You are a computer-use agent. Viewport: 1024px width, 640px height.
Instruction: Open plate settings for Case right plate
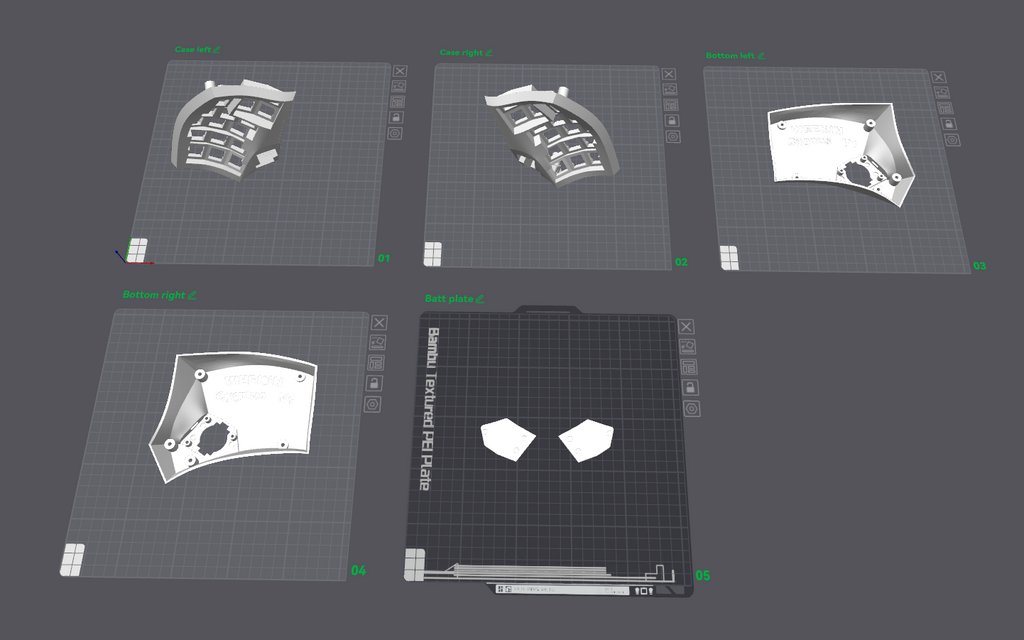tap(673, 136)
